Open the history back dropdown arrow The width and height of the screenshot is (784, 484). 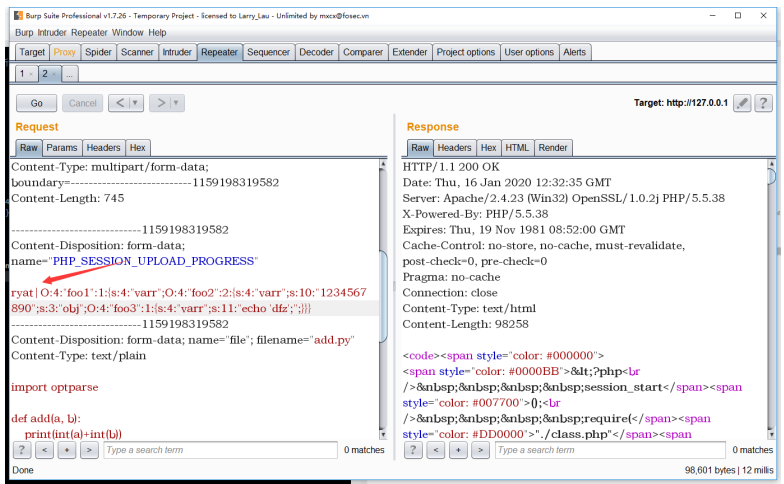(x=136, y=103)
